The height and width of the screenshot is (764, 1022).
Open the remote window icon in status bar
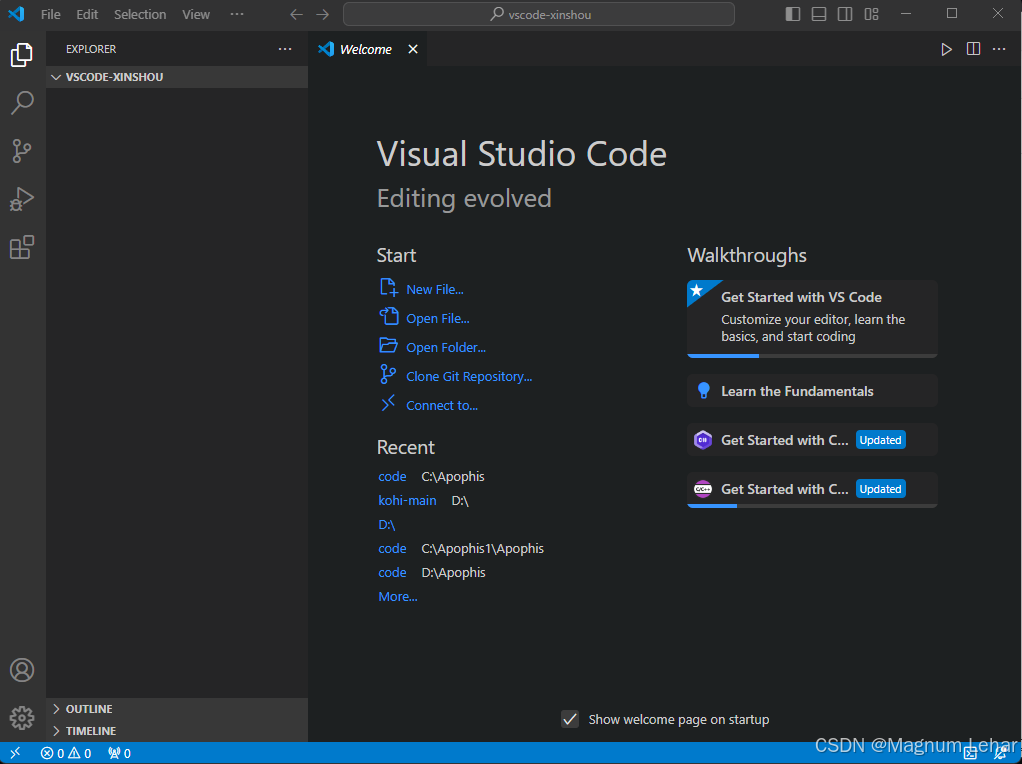[16, 753]
